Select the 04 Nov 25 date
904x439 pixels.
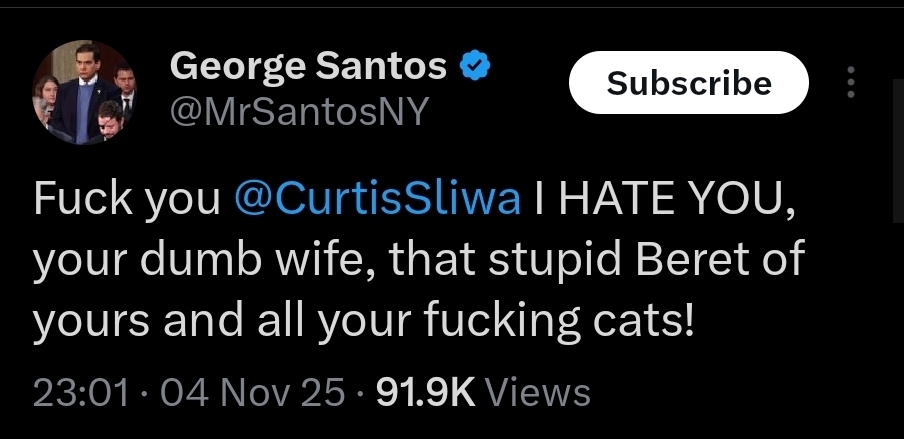(252, 392)
